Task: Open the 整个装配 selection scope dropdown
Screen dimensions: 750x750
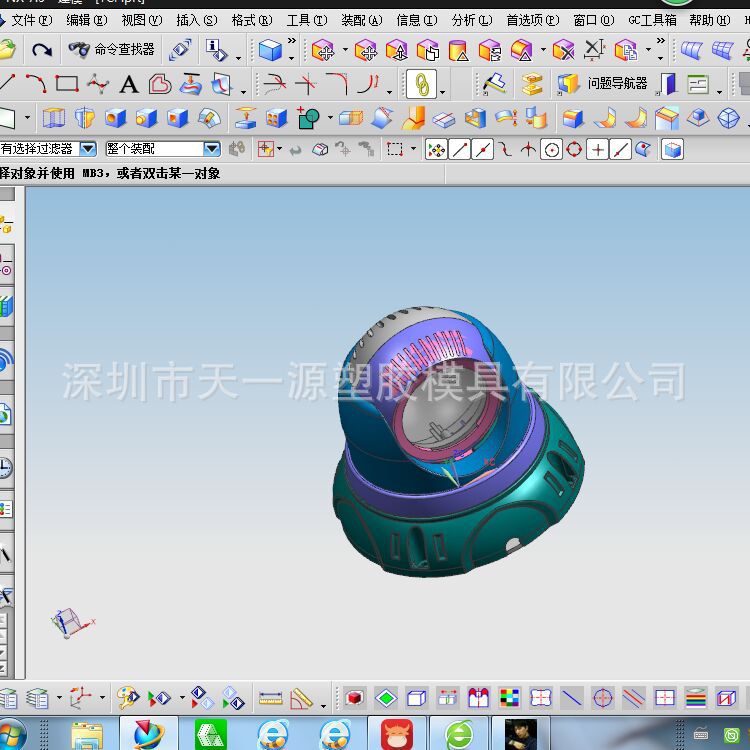Action: [212, 149]
